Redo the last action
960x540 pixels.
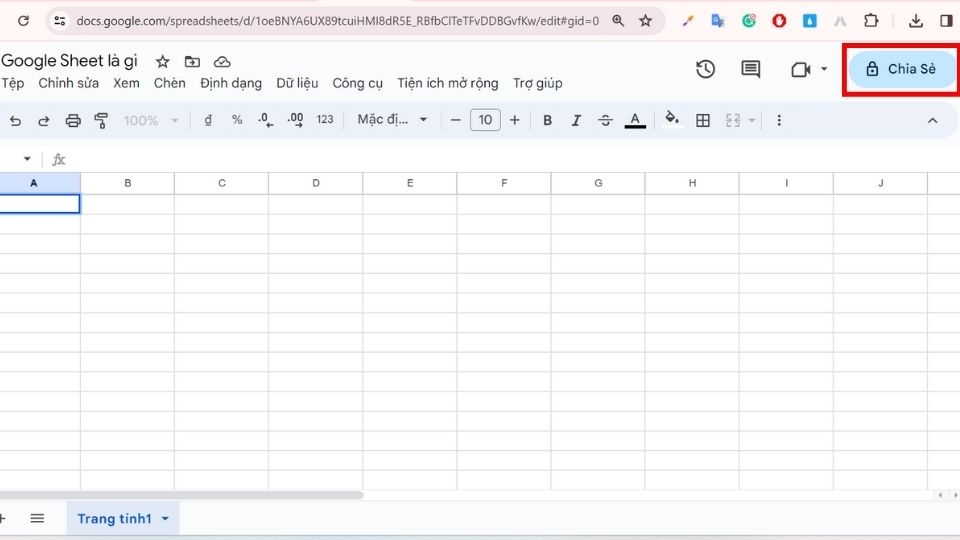coord(43,121)
